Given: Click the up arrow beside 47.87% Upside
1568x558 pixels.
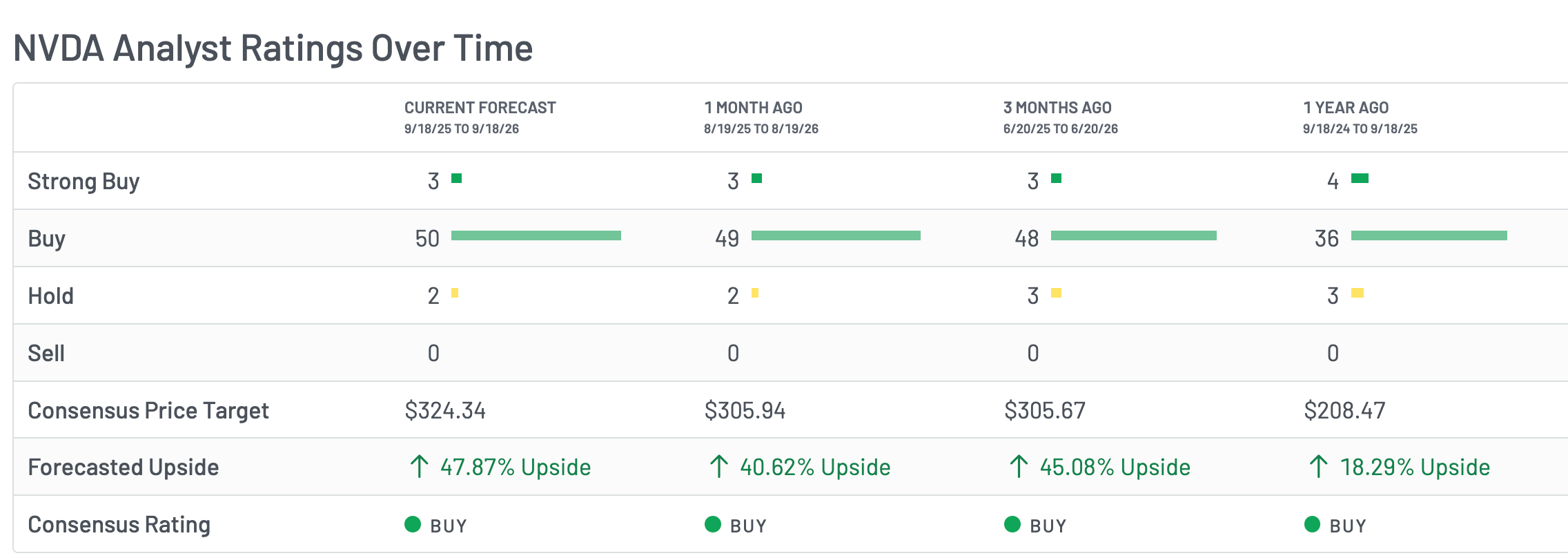Looking at the screenshot, I should pyautogui.click(x=419, y=467).
